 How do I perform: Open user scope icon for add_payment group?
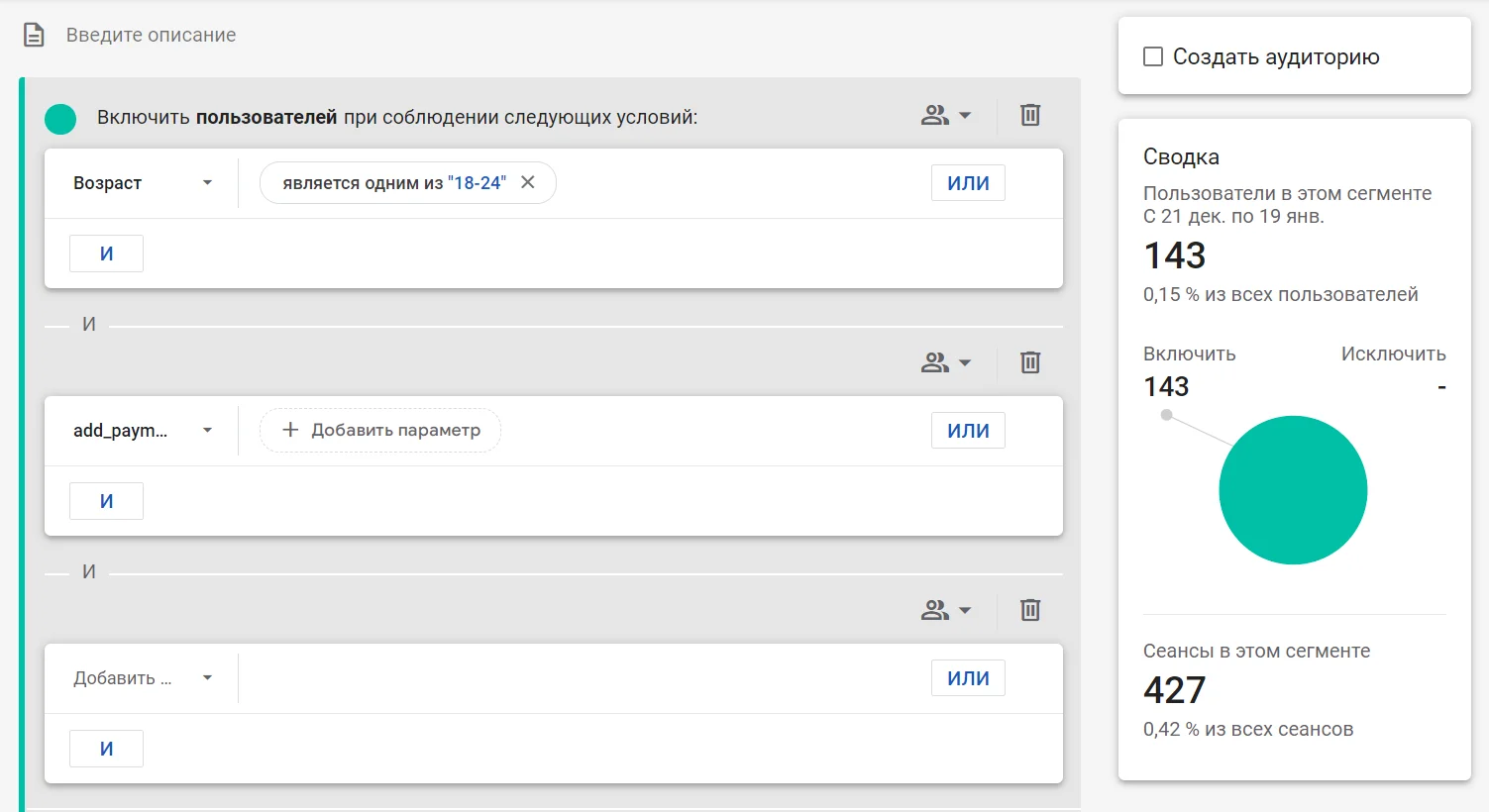945,362
